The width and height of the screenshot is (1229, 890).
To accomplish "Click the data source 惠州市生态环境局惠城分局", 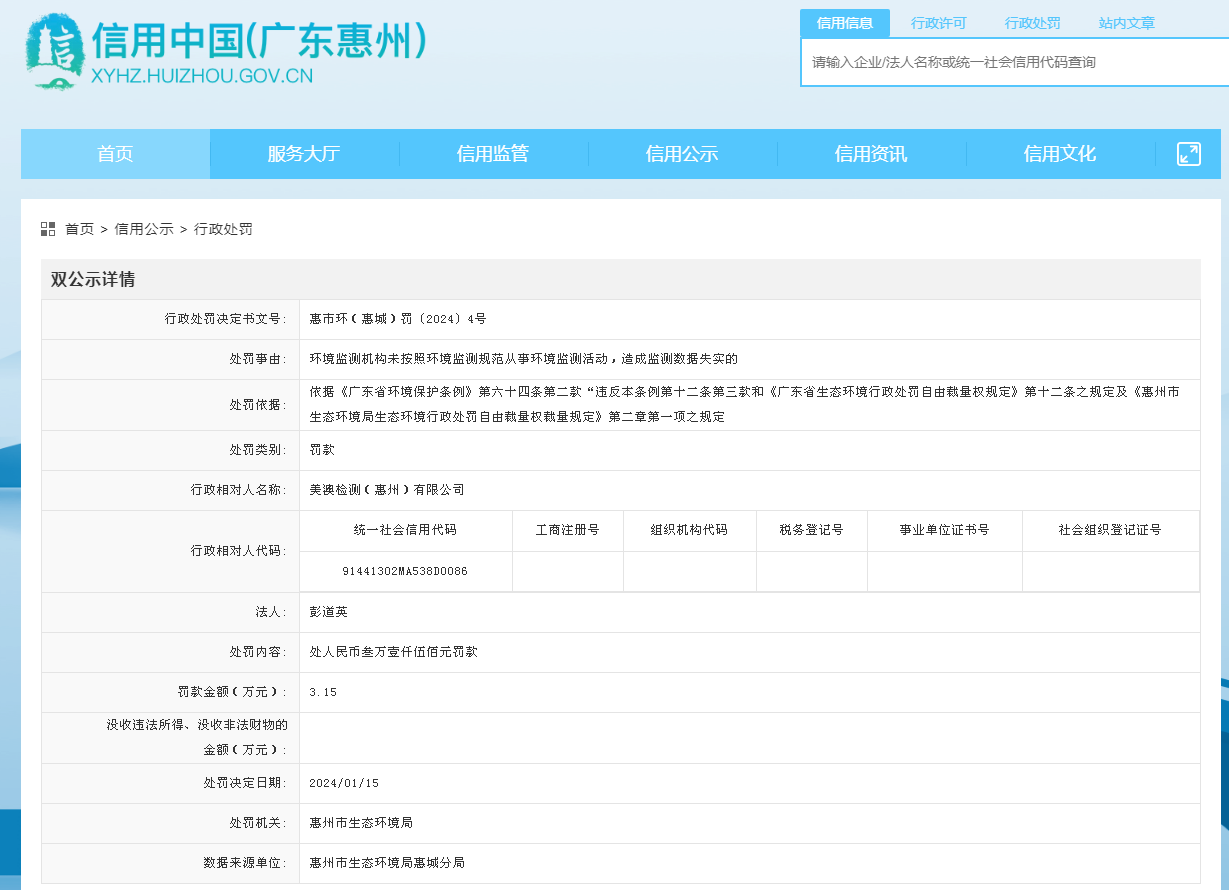I will (x=387, y=862).
